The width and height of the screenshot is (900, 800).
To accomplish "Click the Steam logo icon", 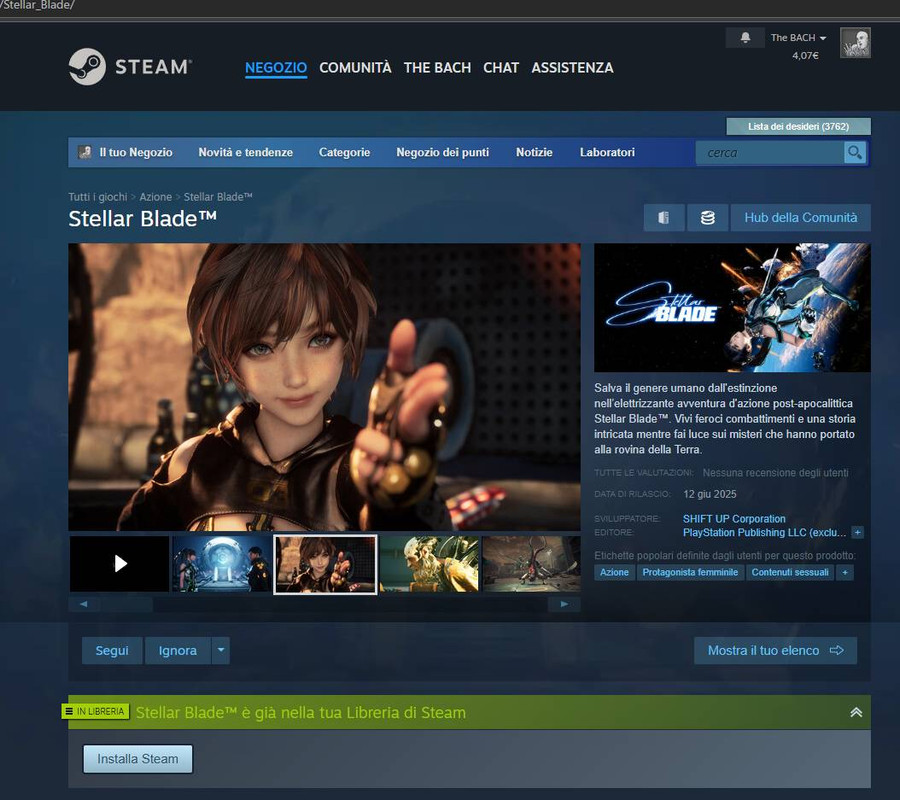I will pos(87,67).
